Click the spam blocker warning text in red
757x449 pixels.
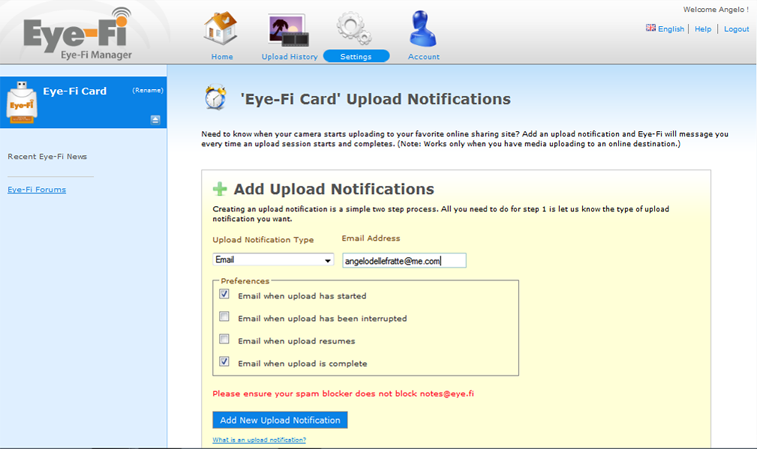tap(343, 393)
